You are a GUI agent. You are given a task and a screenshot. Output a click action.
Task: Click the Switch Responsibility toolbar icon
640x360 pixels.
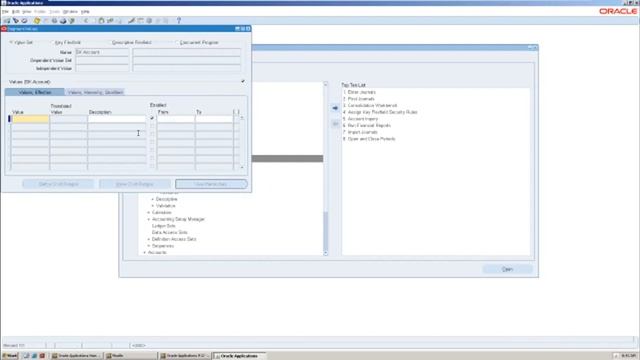54,20
